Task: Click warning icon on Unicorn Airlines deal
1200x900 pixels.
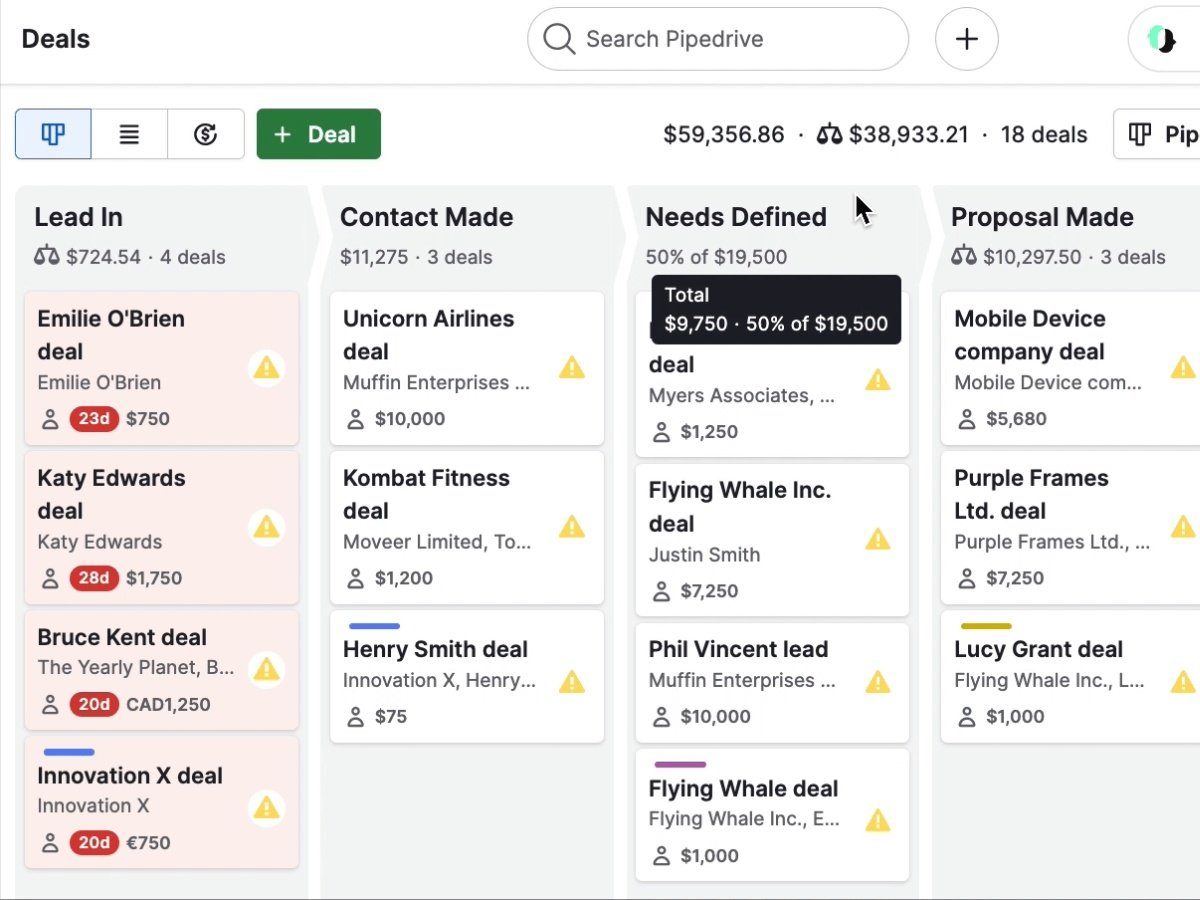Action: pos(572,368)
